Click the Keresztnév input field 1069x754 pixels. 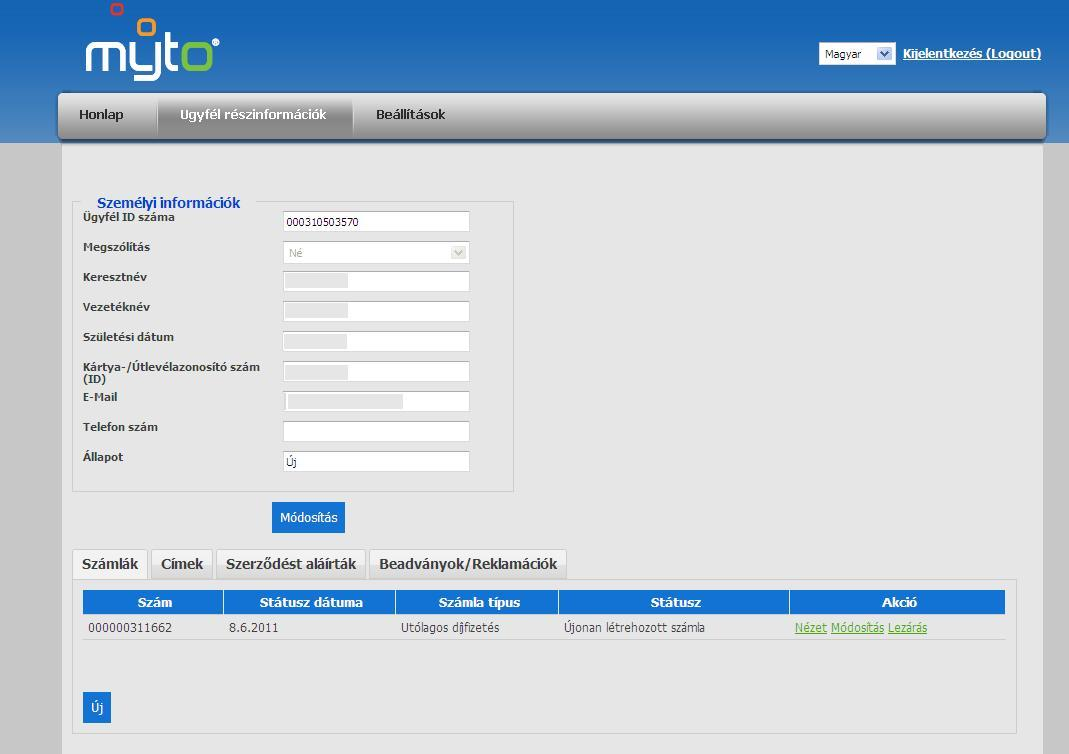376,282
